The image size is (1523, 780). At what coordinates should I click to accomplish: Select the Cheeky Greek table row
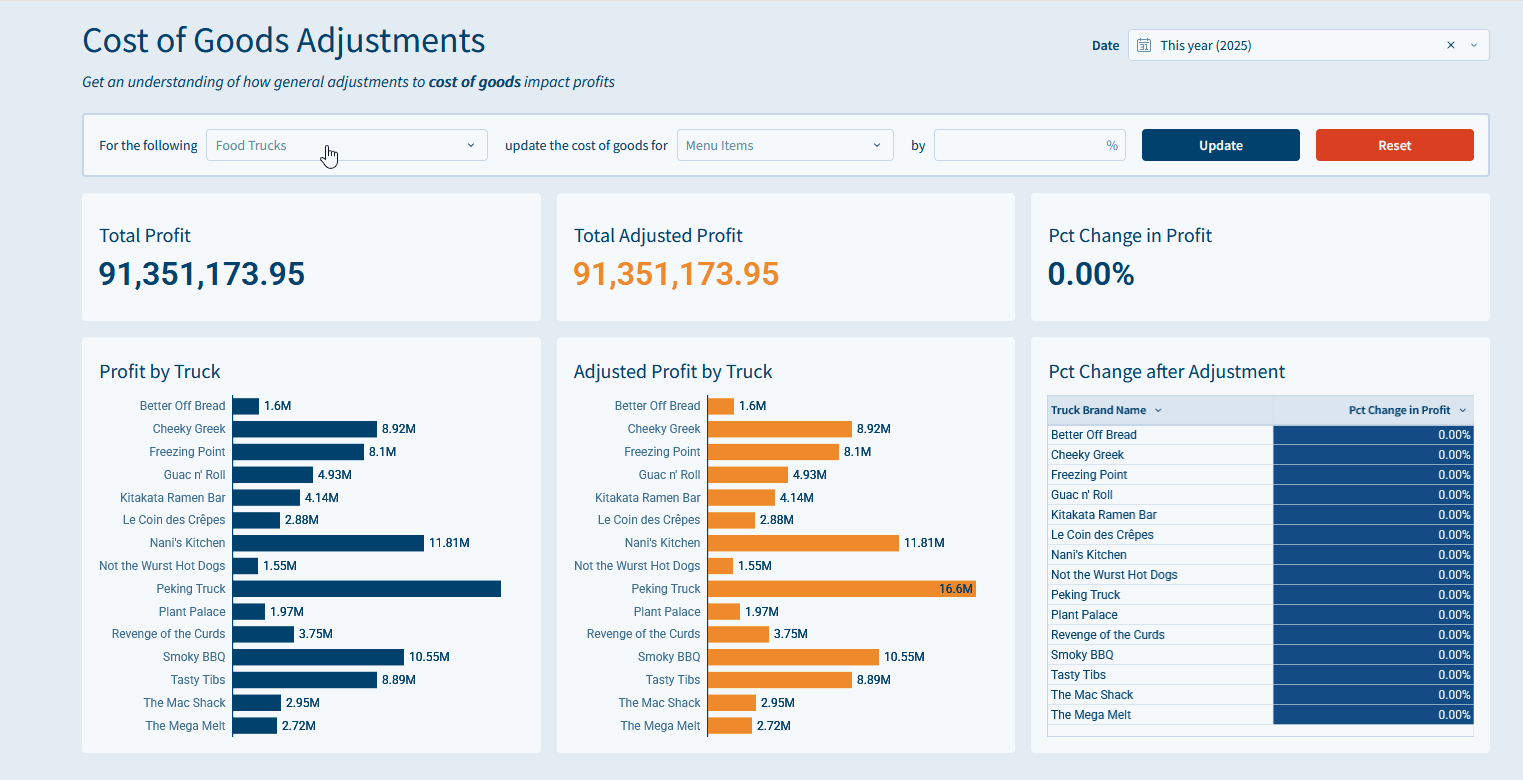click(1087, 455)
